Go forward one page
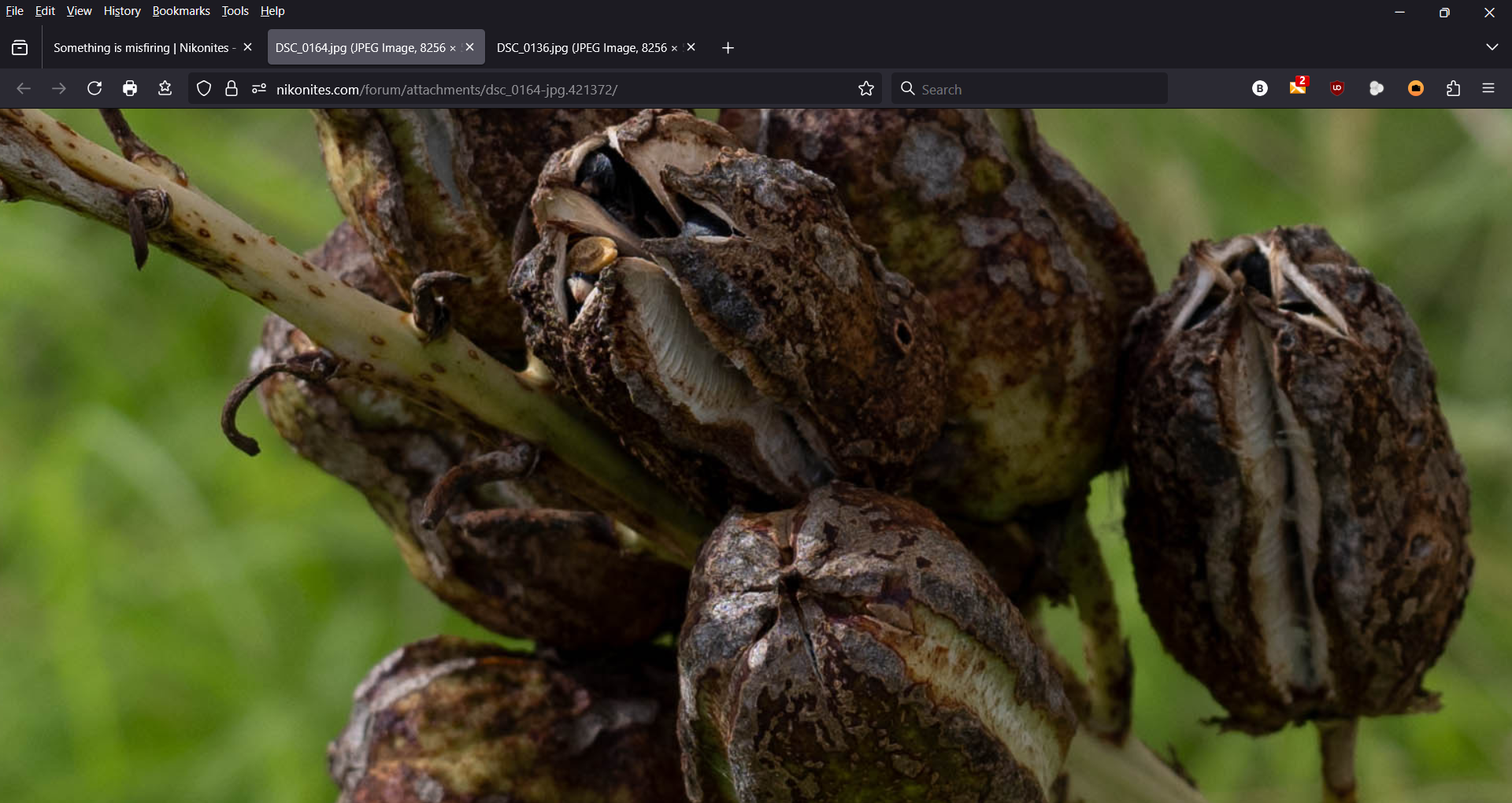 pos(59,89)
